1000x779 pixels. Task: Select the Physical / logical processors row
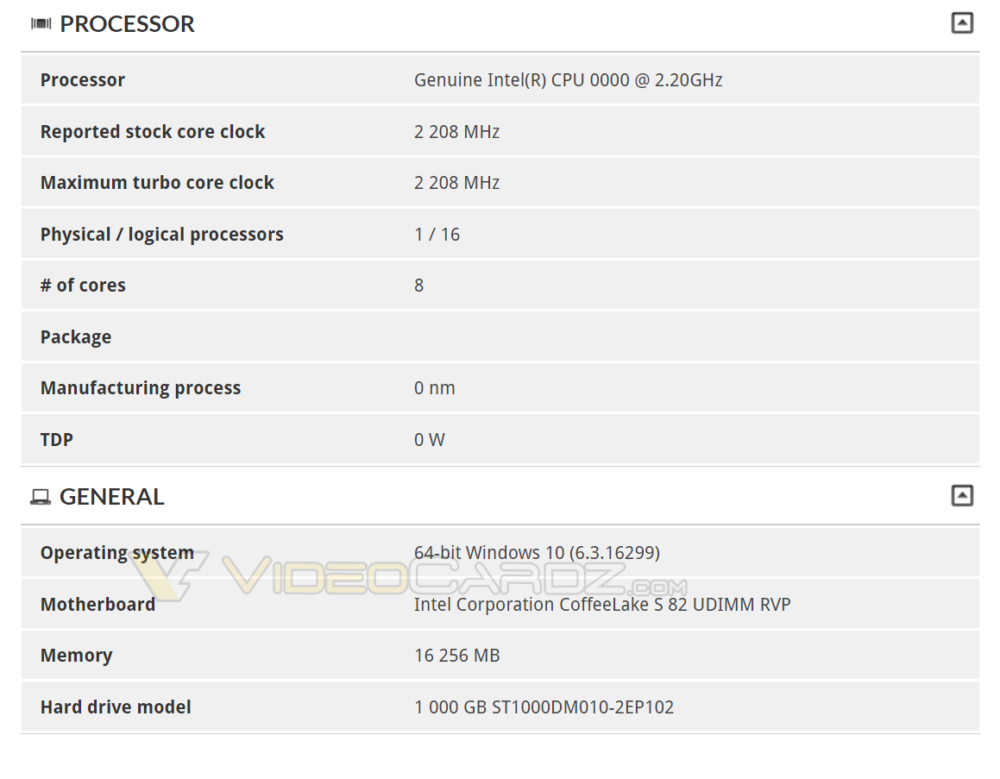pos(161,233)
